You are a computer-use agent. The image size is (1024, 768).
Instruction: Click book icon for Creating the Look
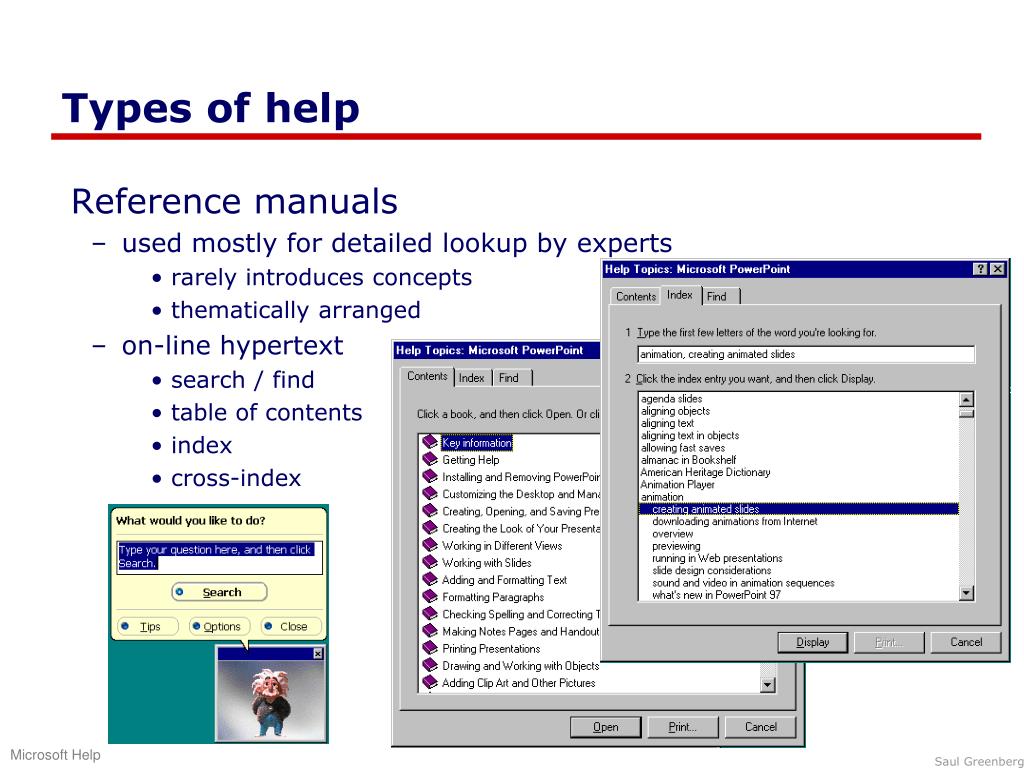[x=430, y=528]
